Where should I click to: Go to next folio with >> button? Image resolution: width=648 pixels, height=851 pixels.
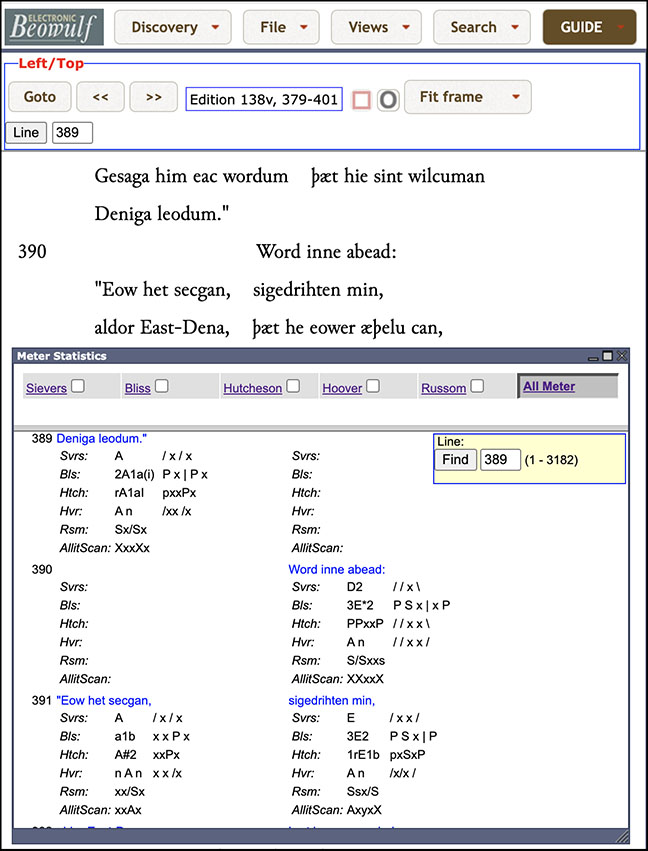(154, 97)
